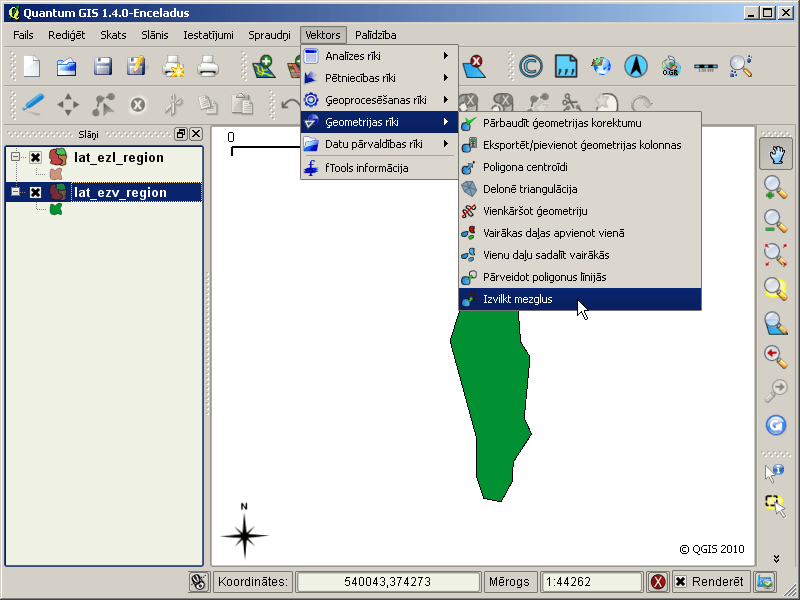This screenshot has width=800, height=600.
Task: Choose Poligona centroīdi menu entry
Action: (x=580, y=167)
